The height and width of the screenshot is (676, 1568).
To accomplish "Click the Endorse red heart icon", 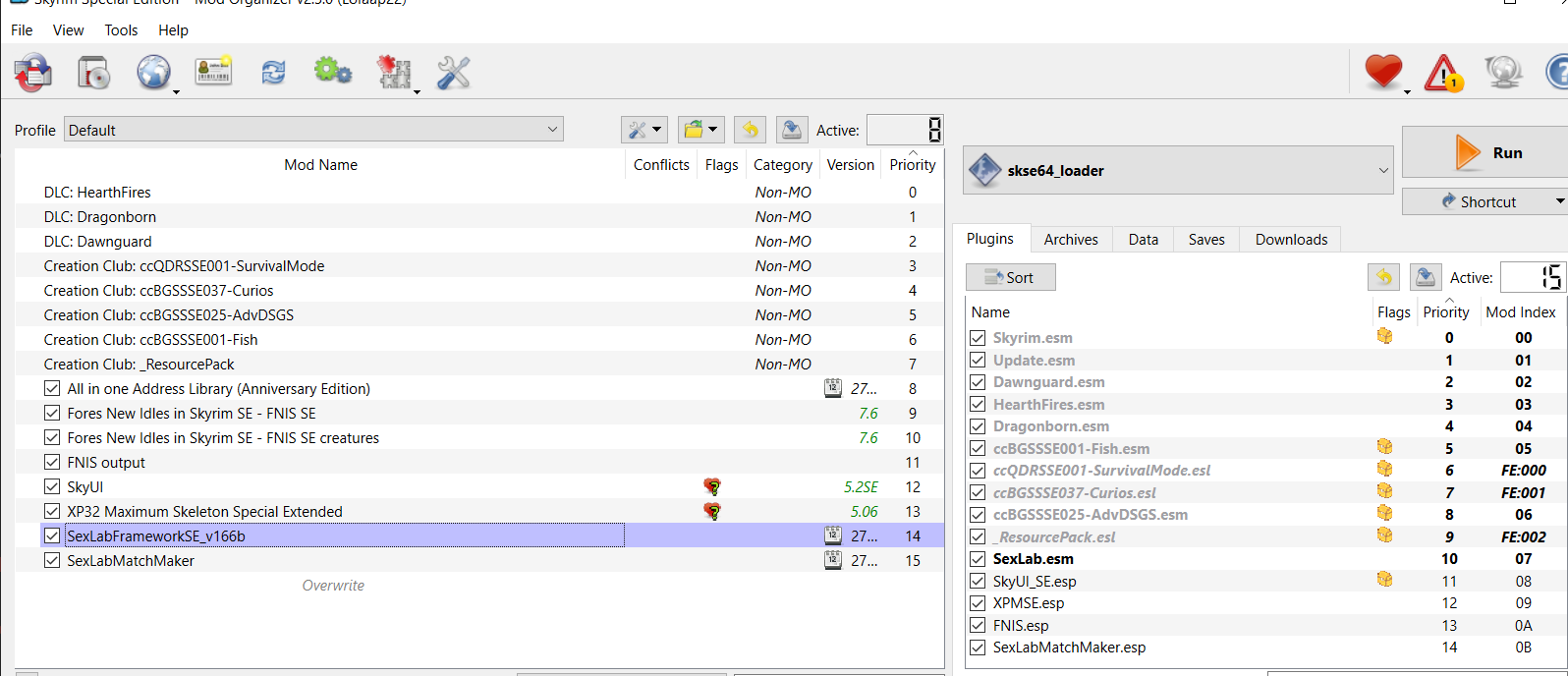I will coord(1383,71).
